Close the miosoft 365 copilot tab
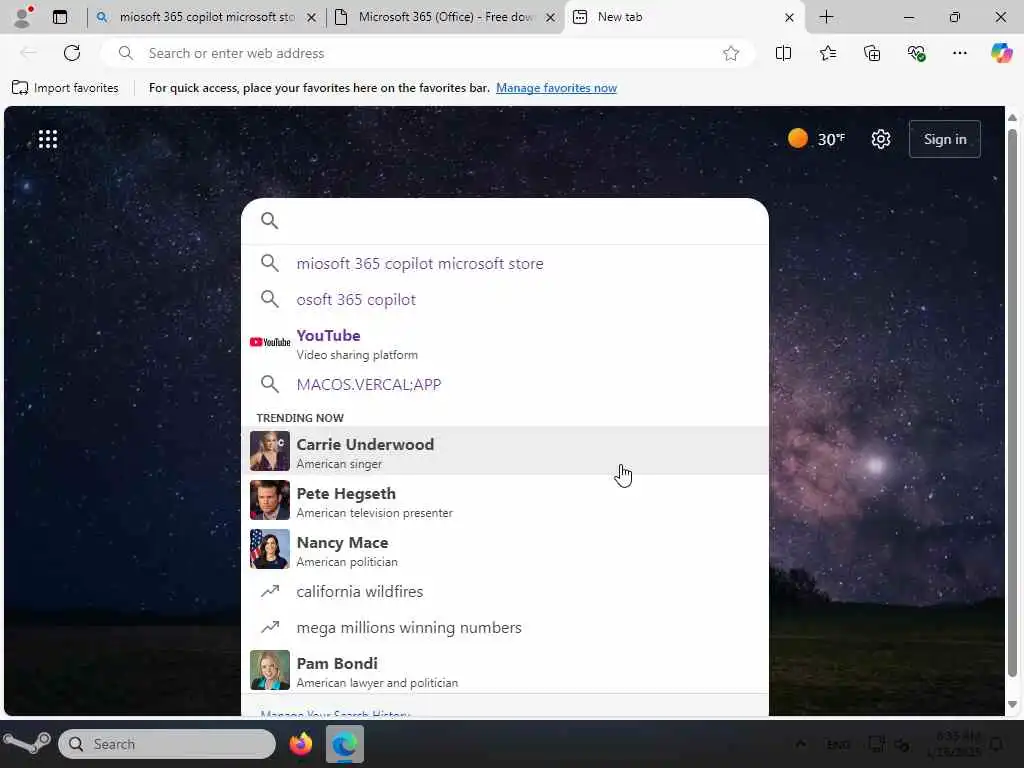This screenshot has height=768, width=1024. 312,18
